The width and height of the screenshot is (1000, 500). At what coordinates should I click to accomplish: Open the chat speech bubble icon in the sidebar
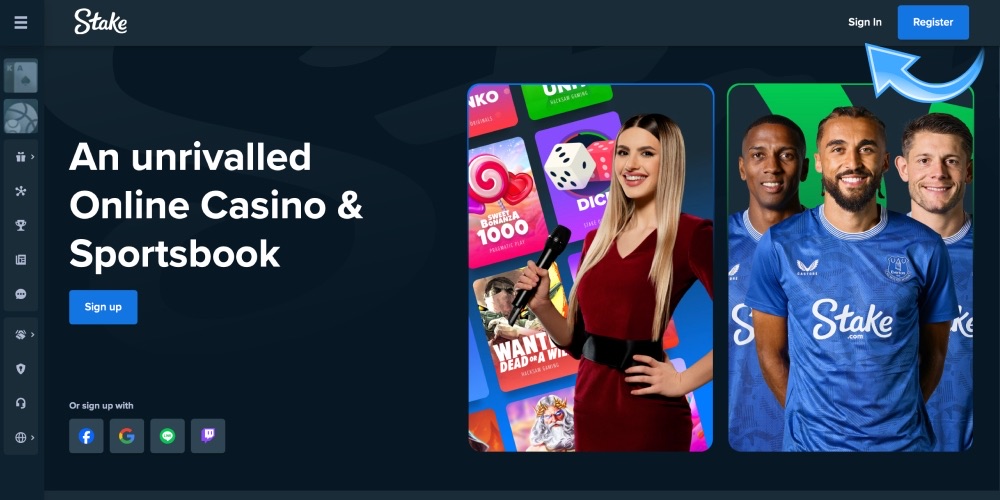pos(20,294)
